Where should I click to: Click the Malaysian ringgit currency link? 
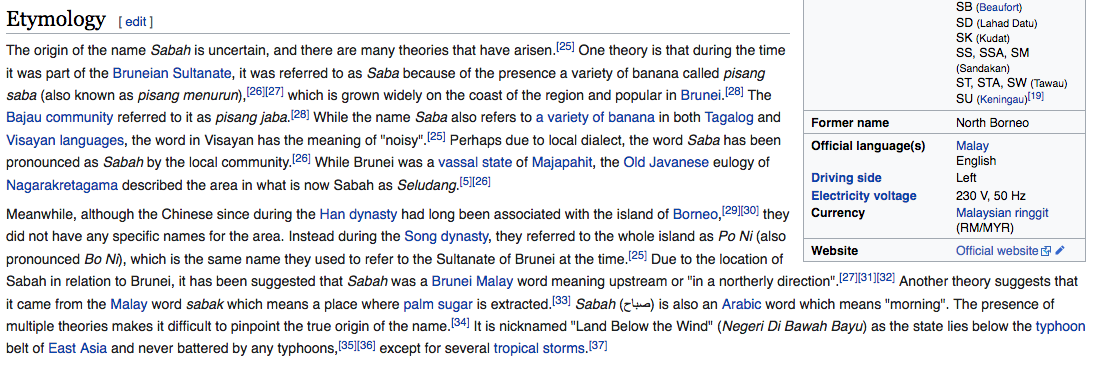1002,213
